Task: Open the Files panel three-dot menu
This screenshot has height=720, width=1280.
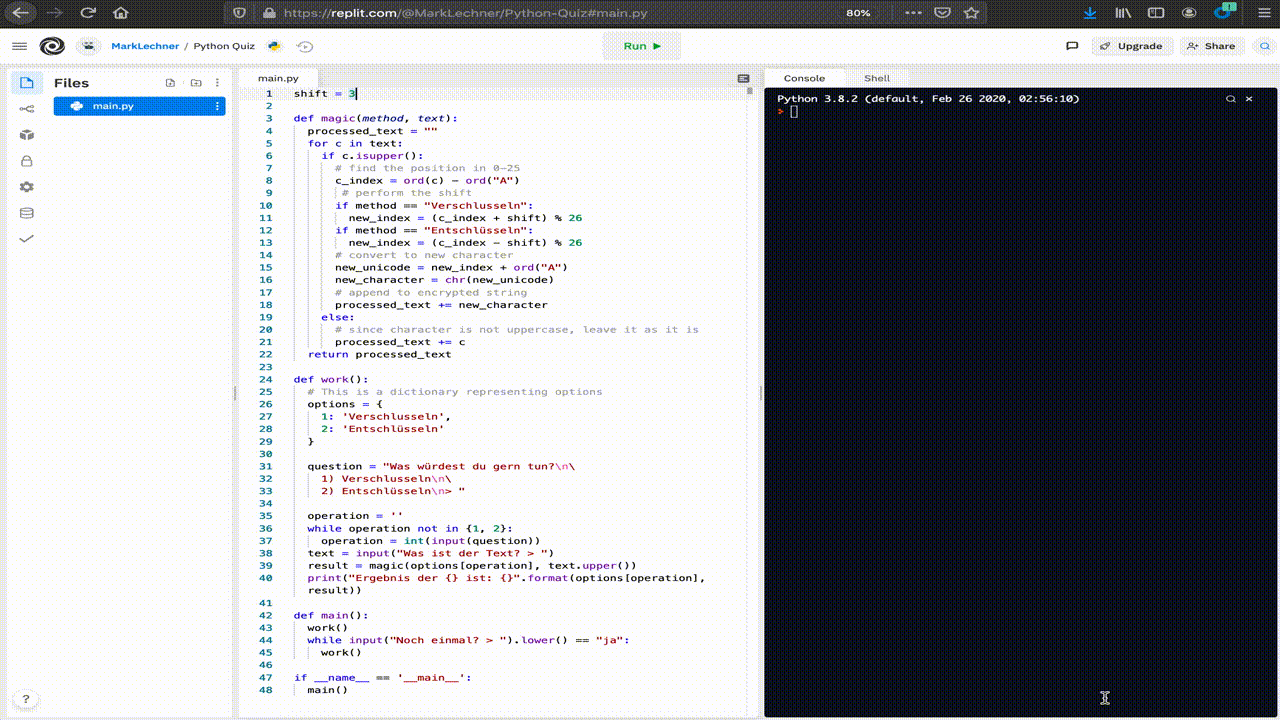Action: click(218, 83)
